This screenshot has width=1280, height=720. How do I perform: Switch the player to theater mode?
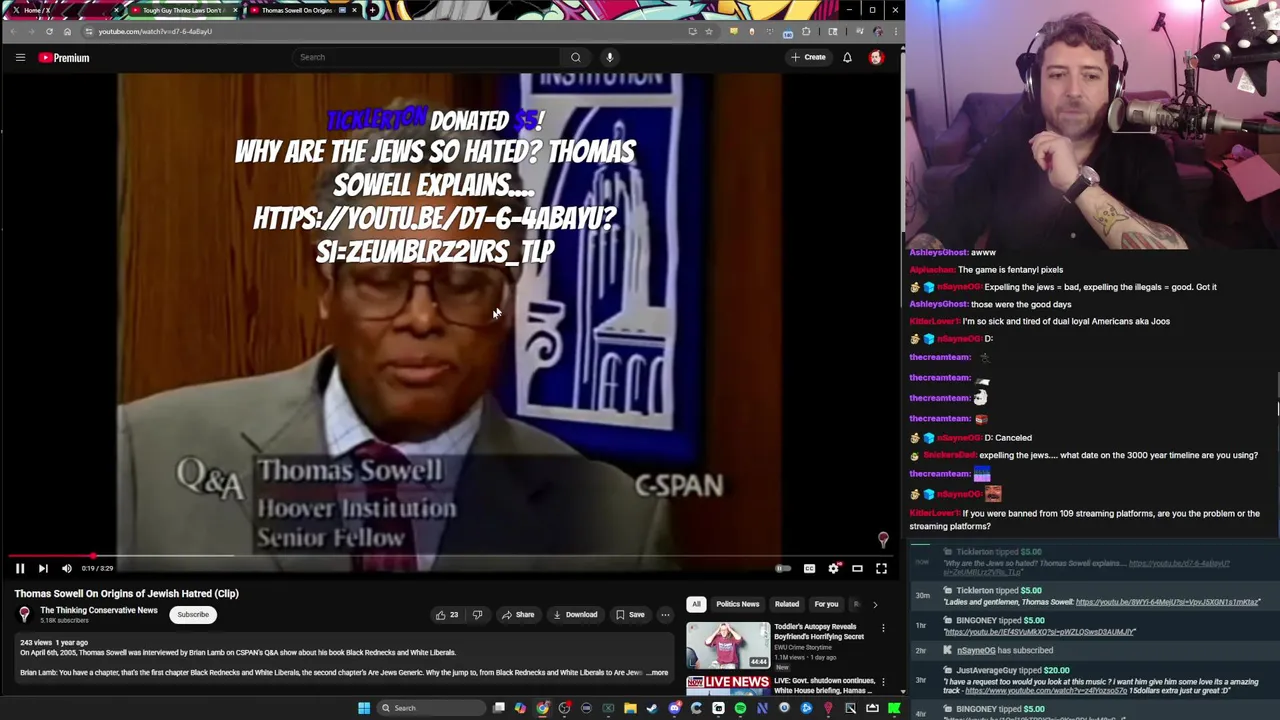point(857,568)
